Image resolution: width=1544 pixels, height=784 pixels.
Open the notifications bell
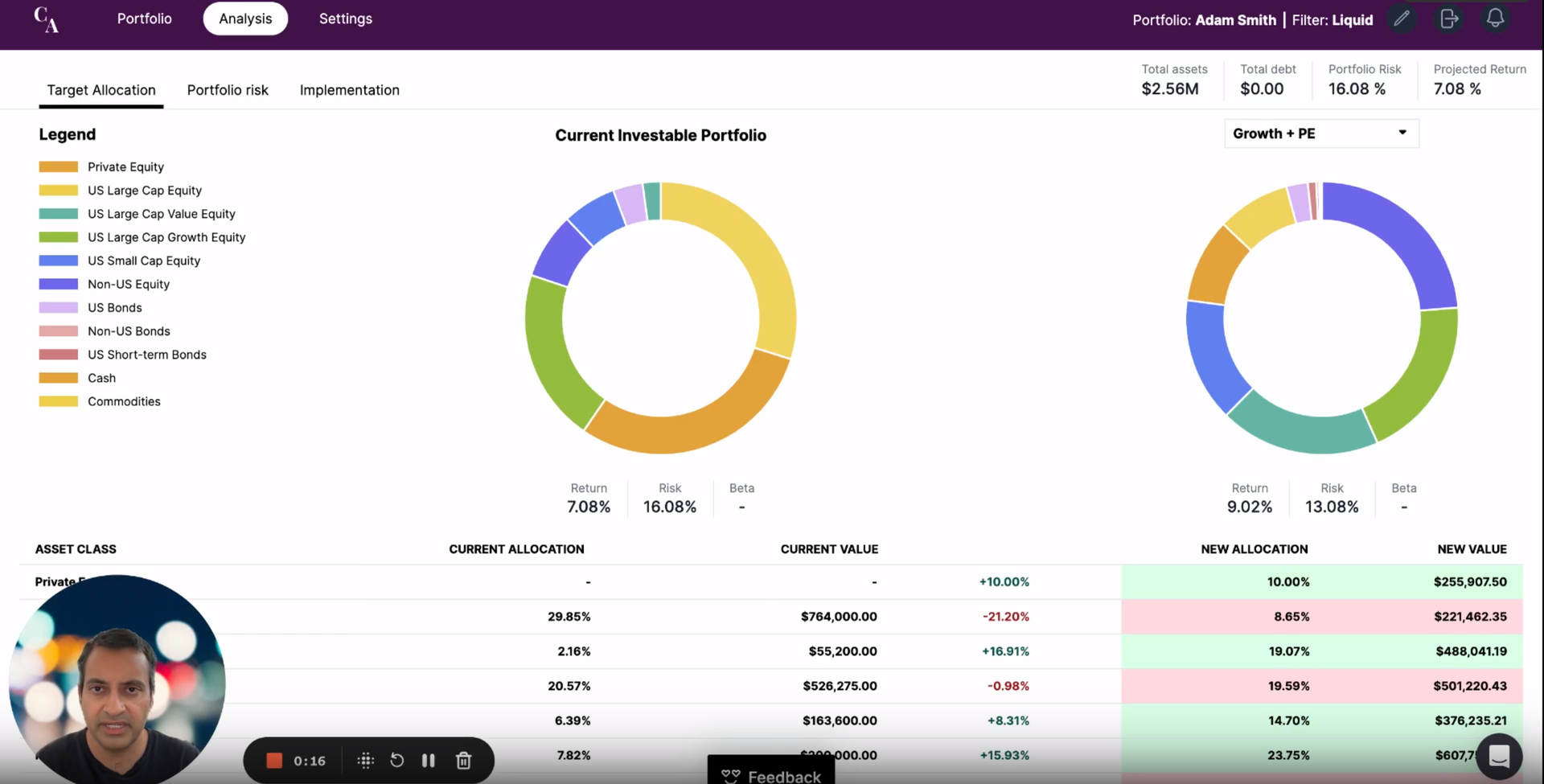tap(1495, 18)
